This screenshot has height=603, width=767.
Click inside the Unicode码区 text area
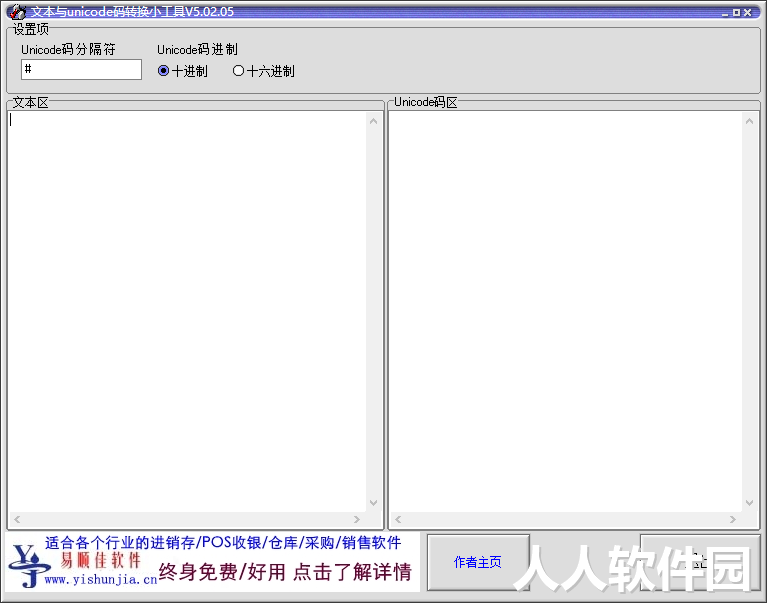[x=565, y=312]
